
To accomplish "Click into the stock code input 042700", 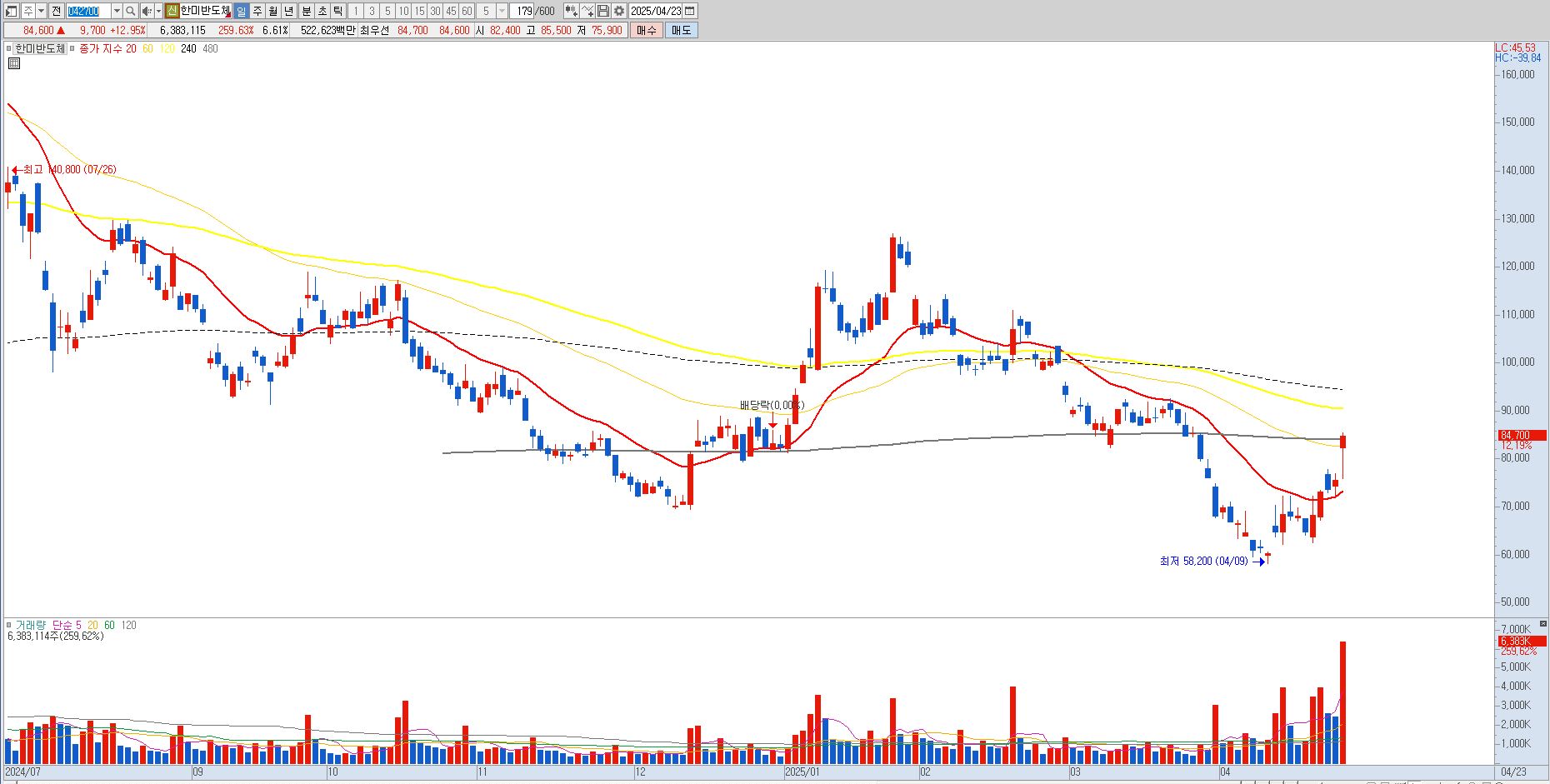I will [88, 11].
